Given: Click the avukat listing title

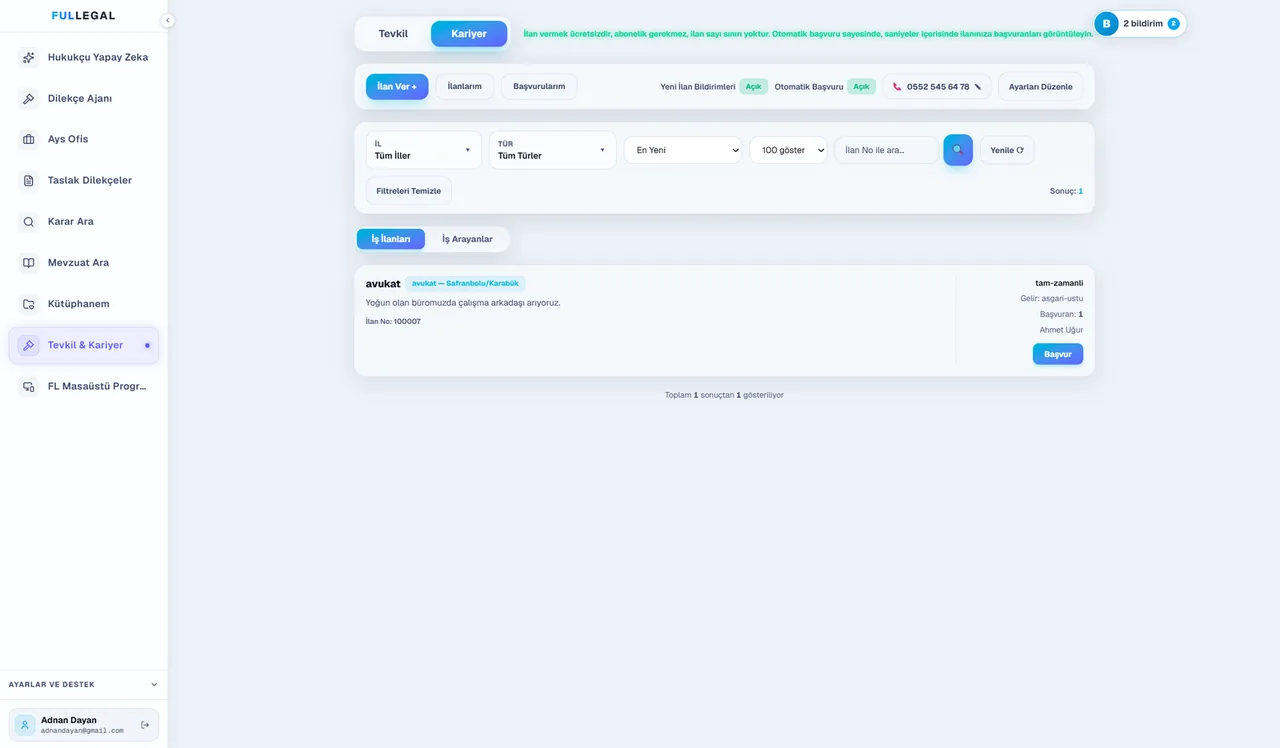Looking at the screenshot, I should point(383,284).
